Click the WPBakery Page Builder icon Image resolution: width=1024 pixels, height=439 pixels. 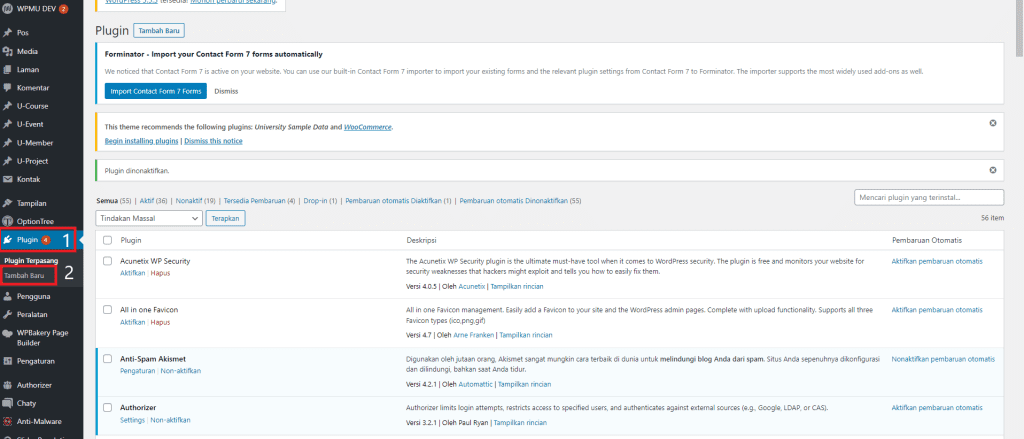point(7,333)
